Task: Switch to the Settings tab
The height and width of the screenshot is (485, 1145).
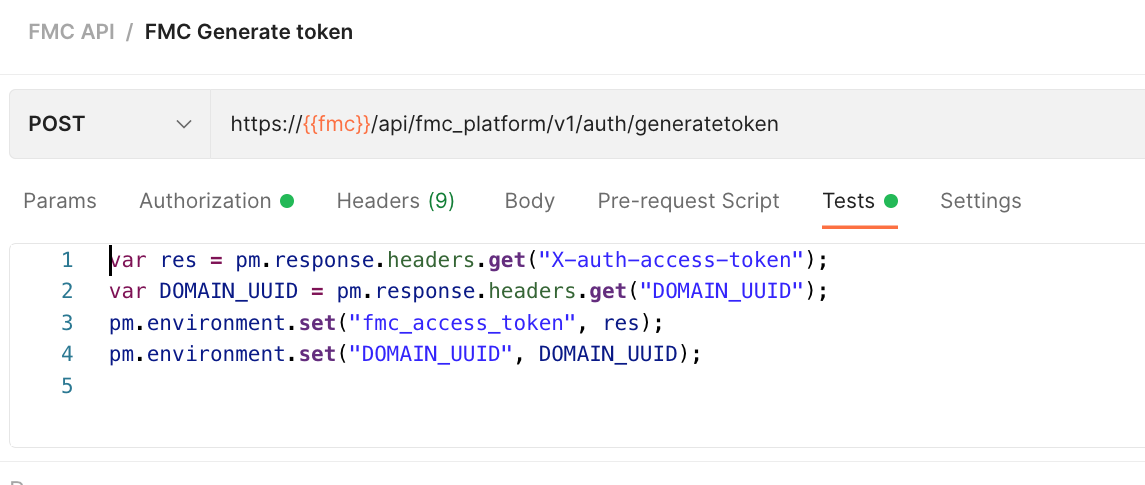Action: pos(980,201)
